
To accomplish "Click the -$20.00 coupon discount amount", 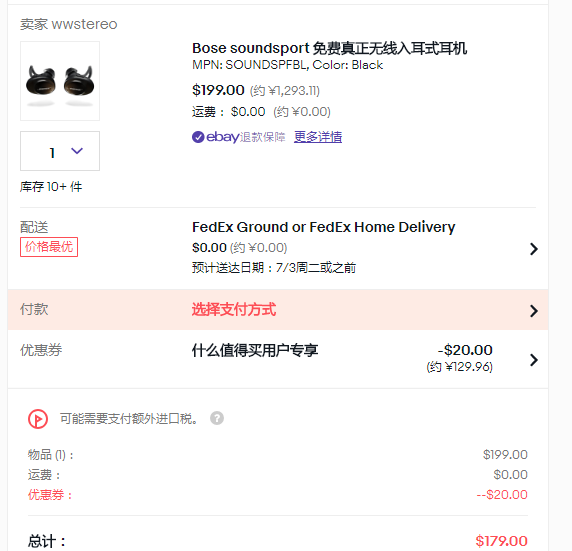I will point(465,350).
